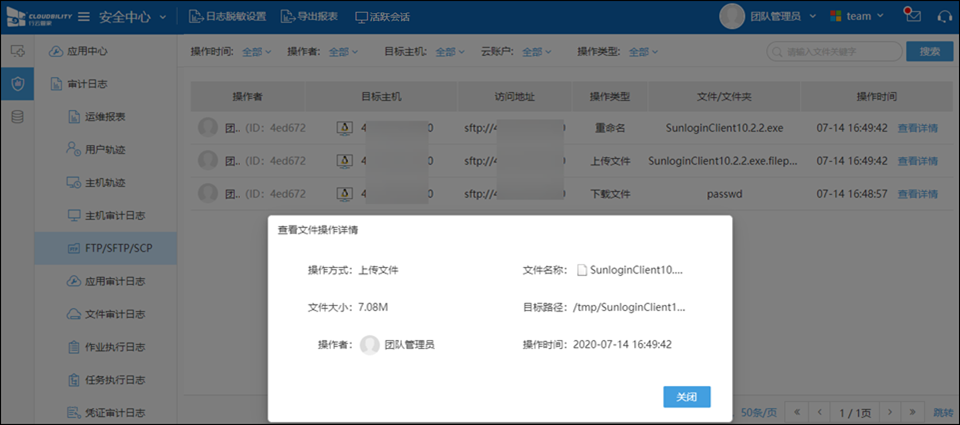Click the 导出报表 export icon
The width and height of the screenshot is (960, 425).
pyautogui.click(x=288, y=17)
